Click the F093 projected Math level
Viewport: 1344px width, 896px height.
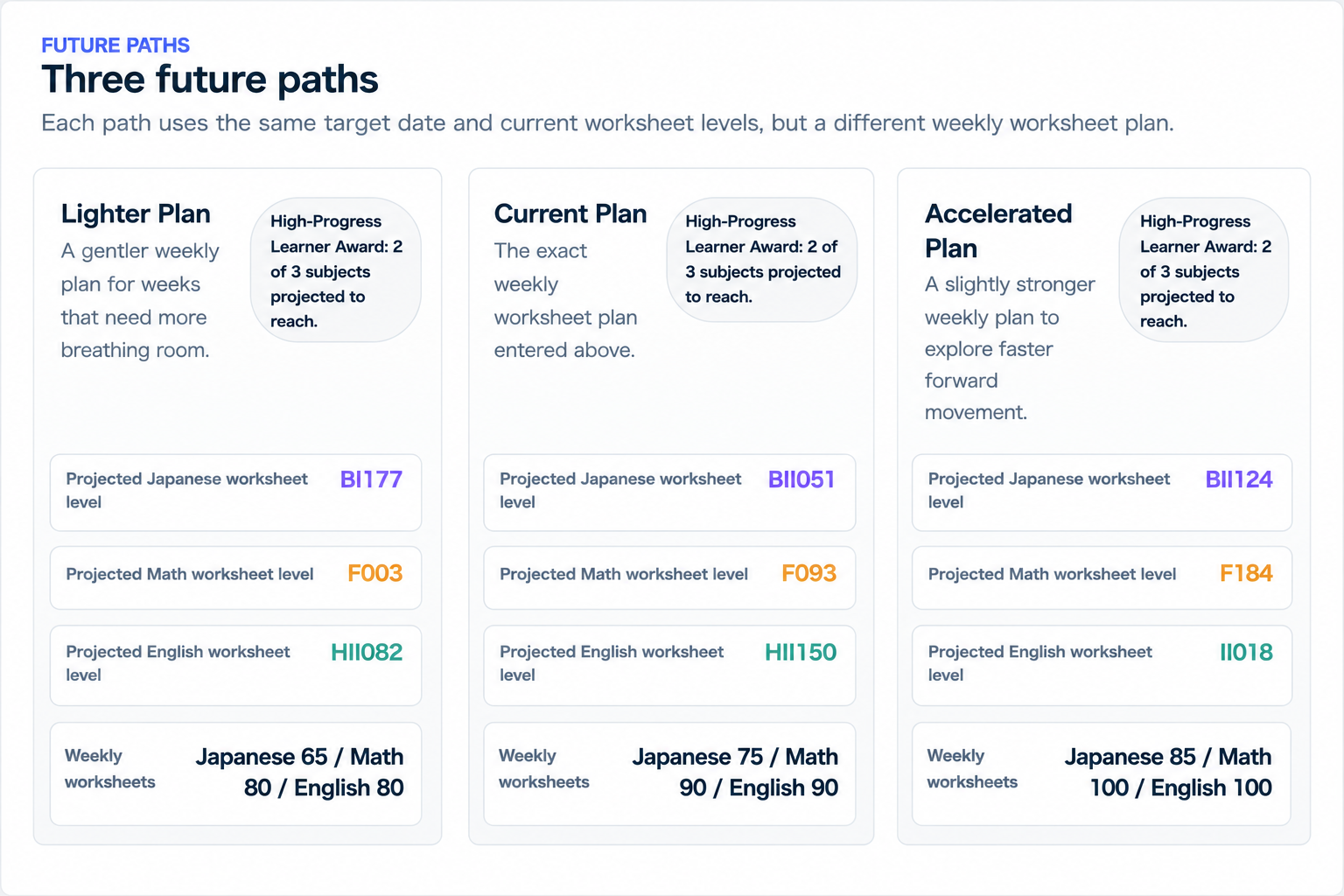tap(809, 573)
